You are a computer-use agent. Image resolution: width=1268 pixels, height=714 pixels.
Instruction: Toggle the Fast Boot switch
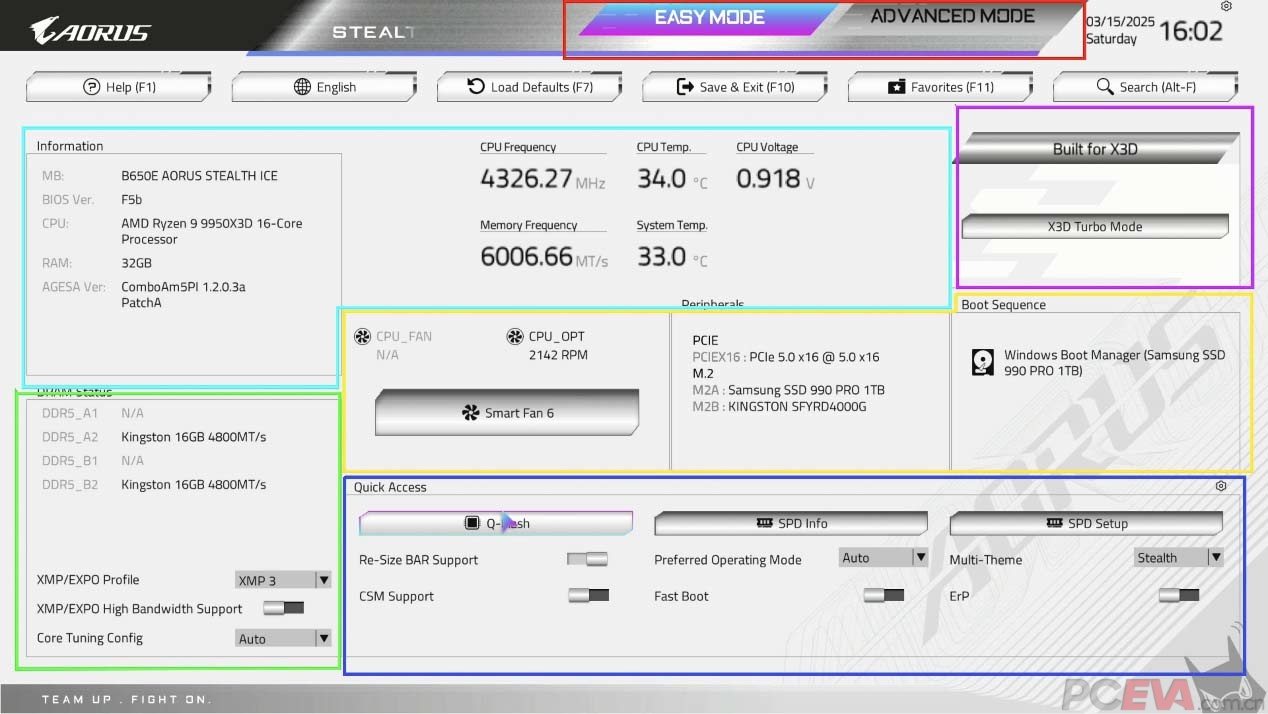pos(883,596)
